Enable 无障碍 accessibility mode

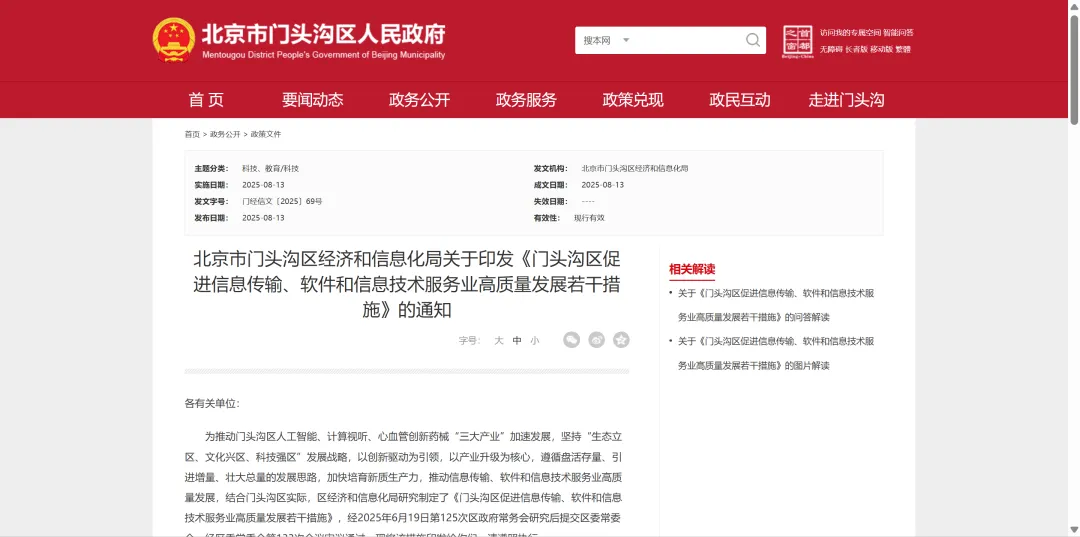tap(831, 50)
